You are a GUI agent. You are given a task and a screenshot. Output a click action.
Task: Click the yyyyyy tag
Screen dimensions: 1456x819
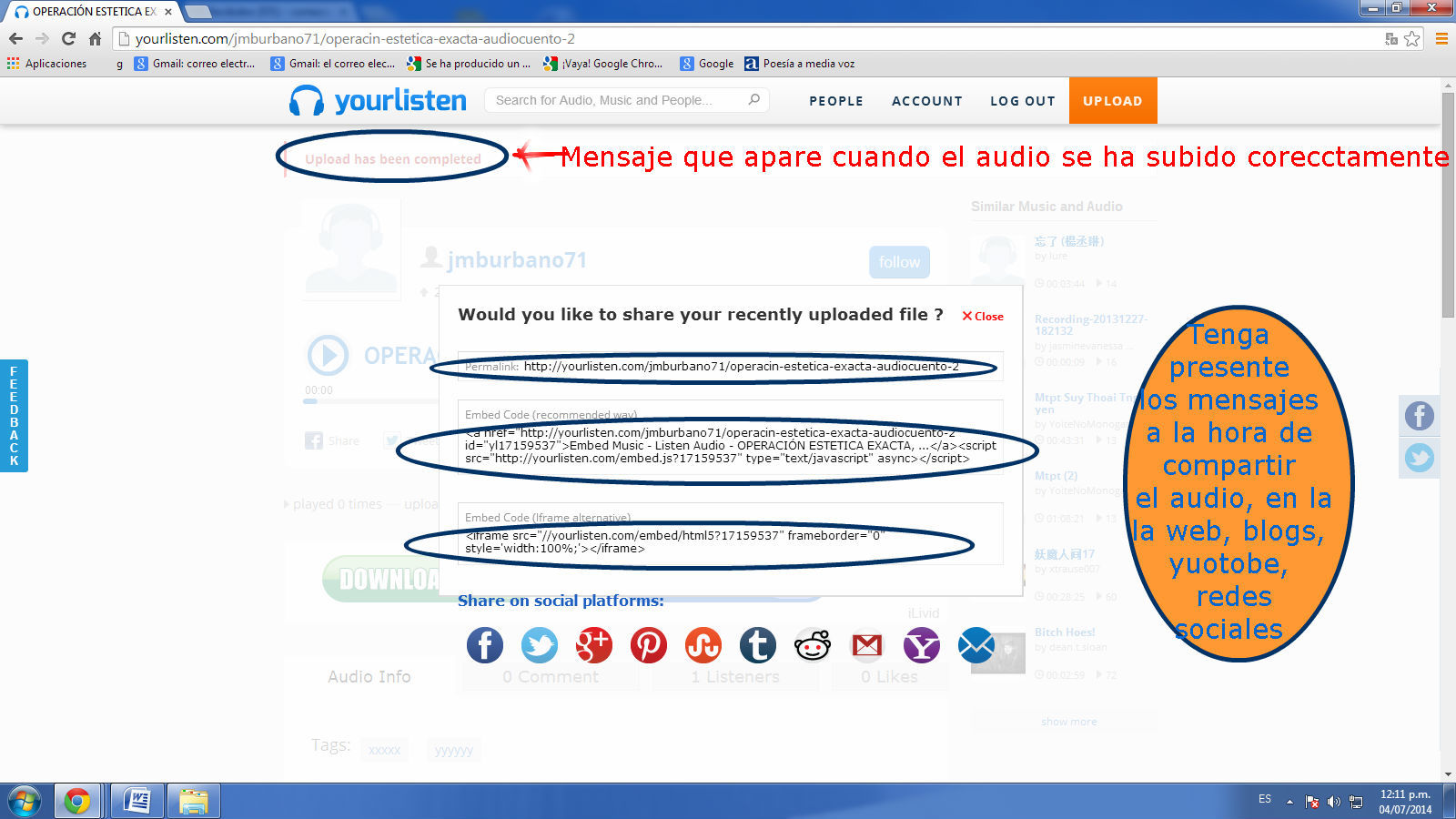[x=453, y=750]
